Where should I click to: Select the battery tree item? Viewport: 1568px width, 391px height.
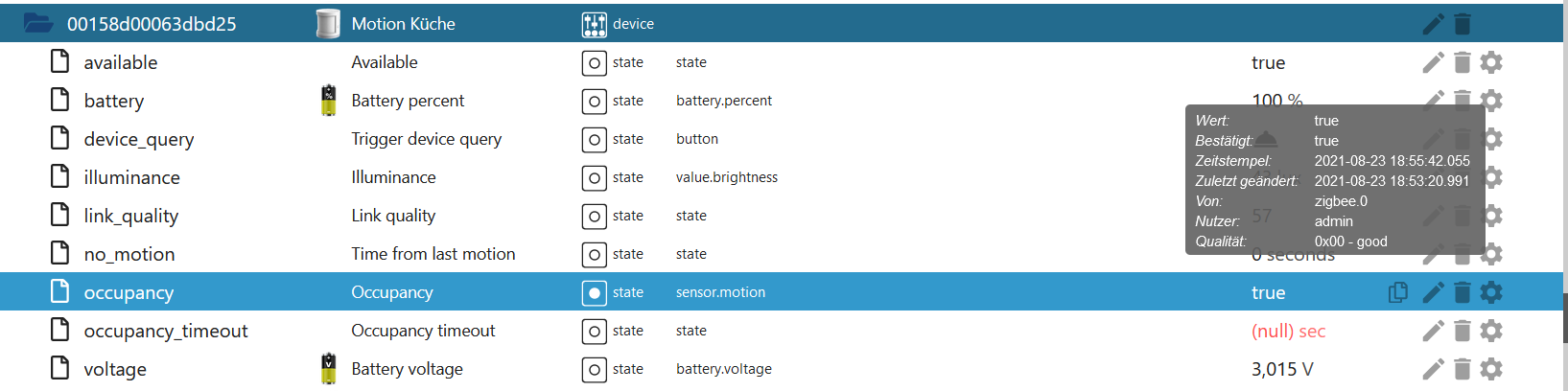pos(113,101)
